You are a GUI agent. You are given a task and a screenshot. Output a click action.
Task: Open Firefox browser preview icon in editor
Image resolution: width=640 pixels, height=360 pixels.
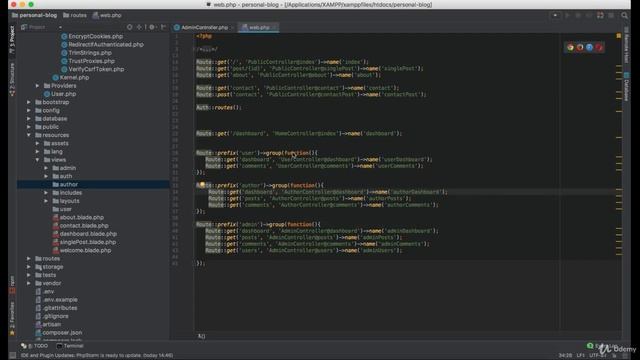click(x=580, y=47)
